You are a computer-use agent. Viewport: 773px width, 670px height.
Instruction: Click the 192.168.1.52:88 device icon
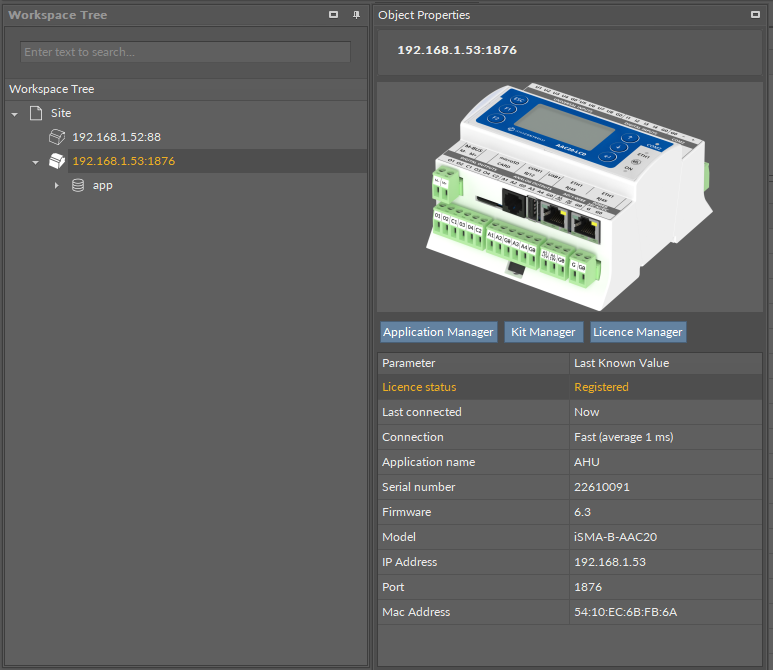point(57,137)
